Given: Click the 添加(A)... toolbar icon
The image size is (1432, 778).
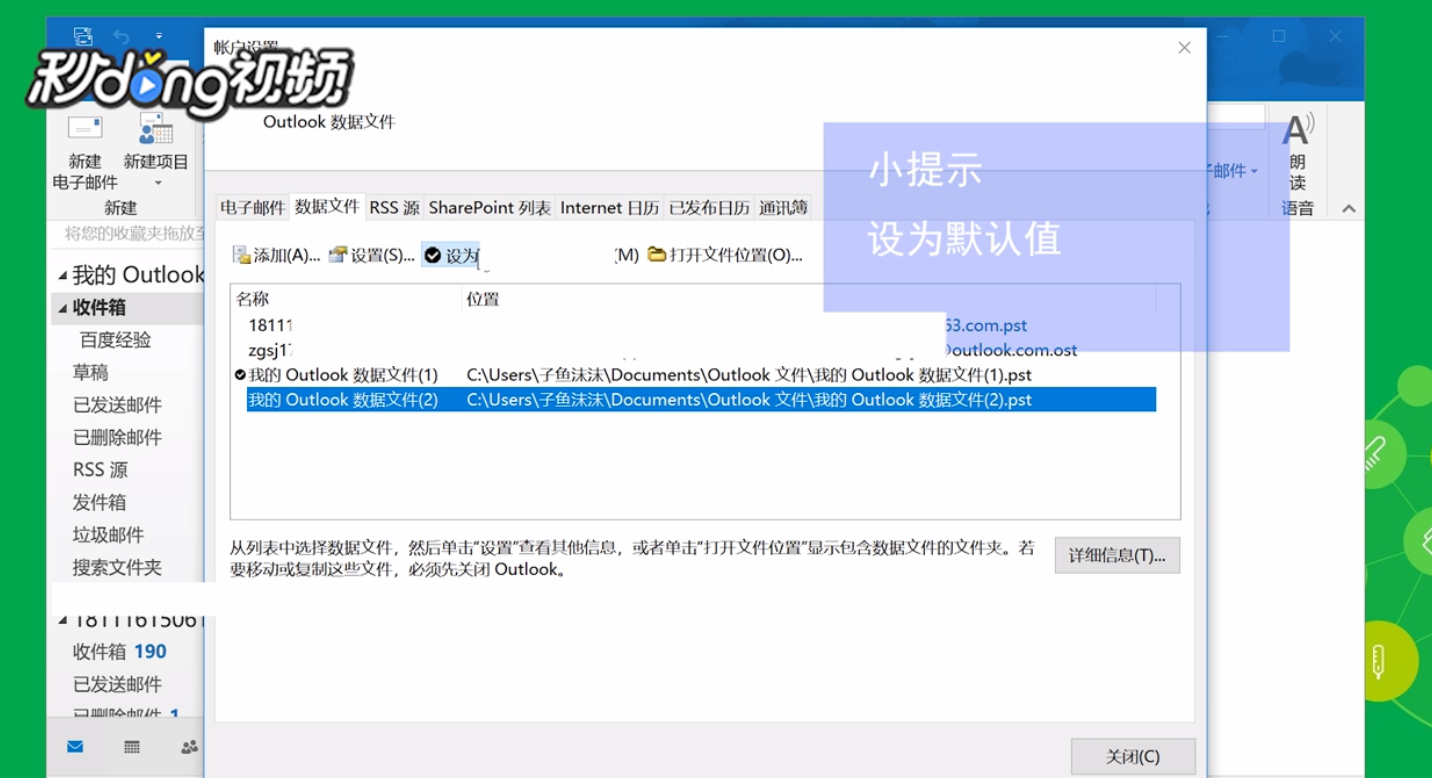Looking at the screenshot, I should point(276,255).
